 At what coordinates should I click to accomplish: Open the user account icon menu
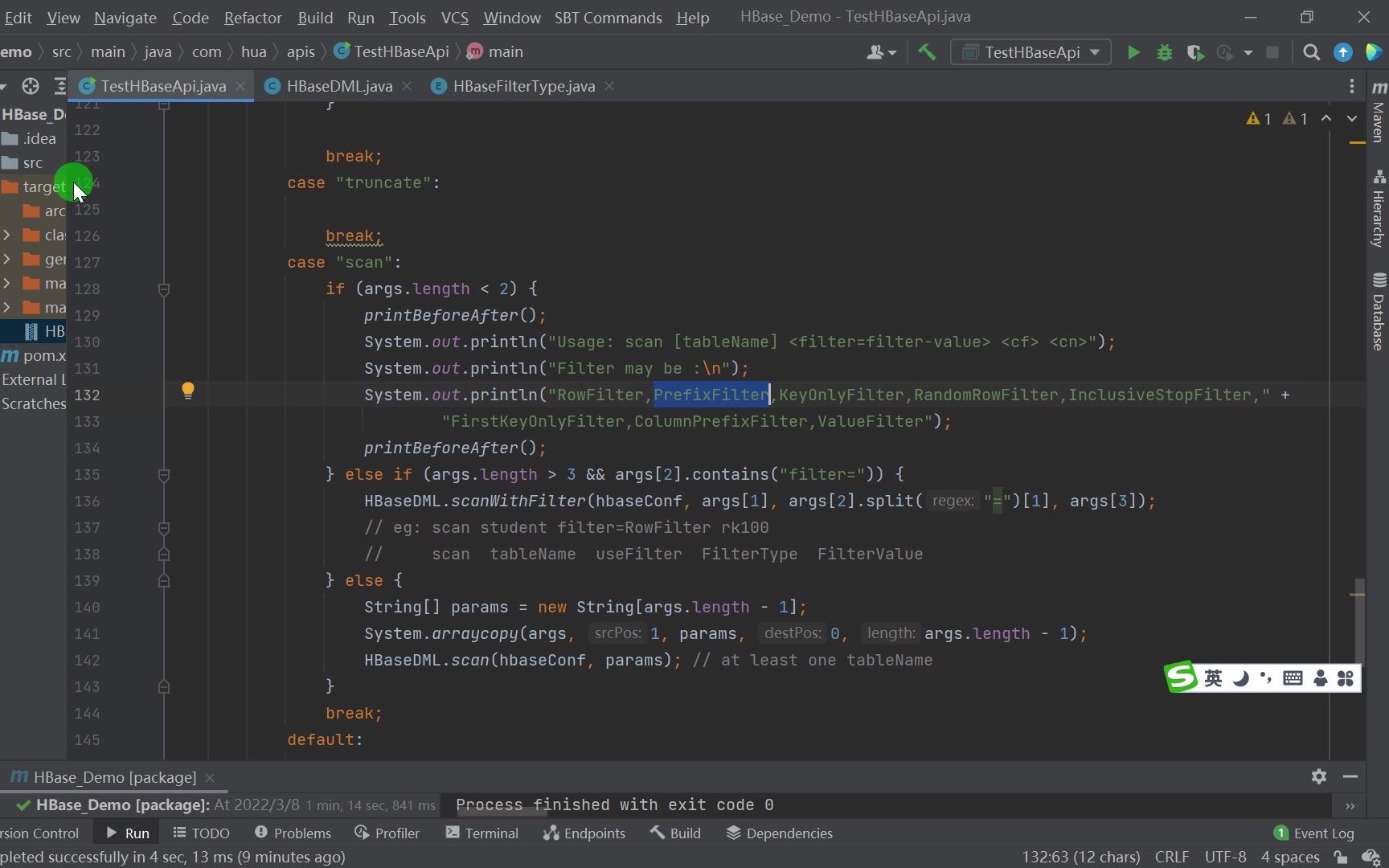881,52
